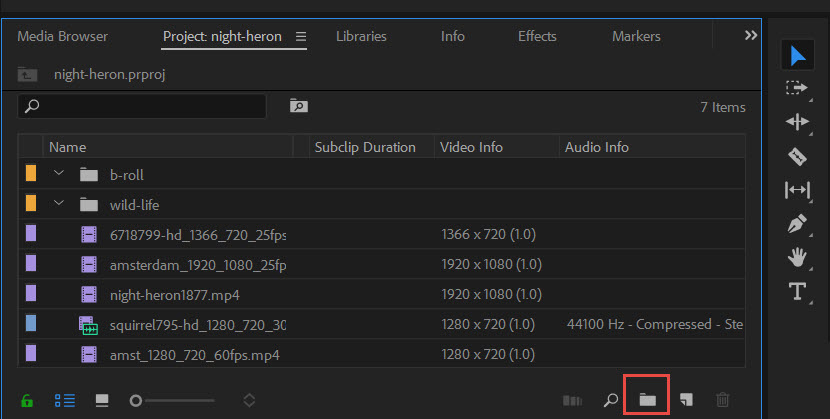Image resolution: width=830 pixels, height=419 pixels.
Task: Switch to Media Browser tab
Action: point(62,37)
